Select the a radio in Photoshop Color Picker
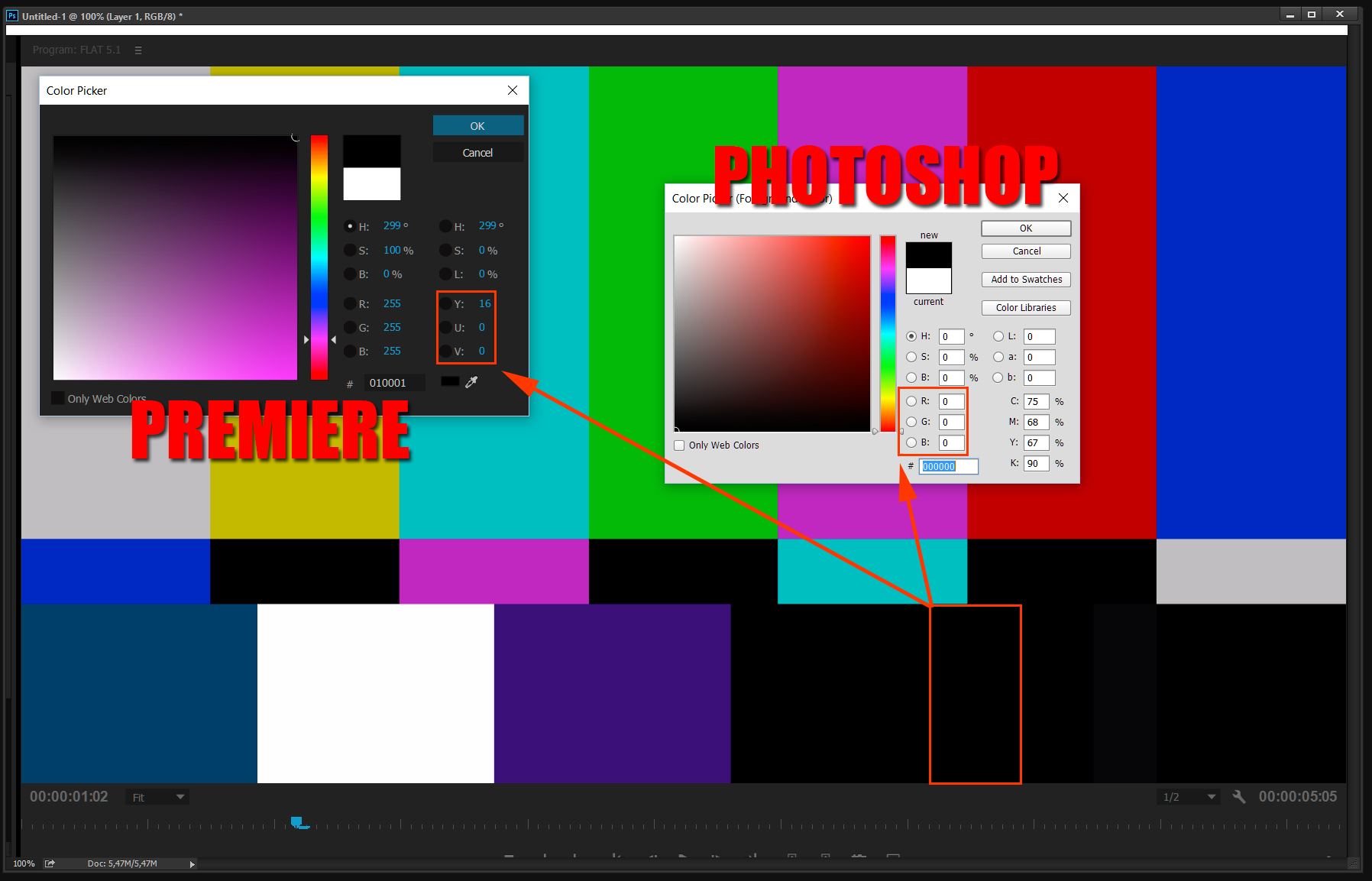 [998, 357]
